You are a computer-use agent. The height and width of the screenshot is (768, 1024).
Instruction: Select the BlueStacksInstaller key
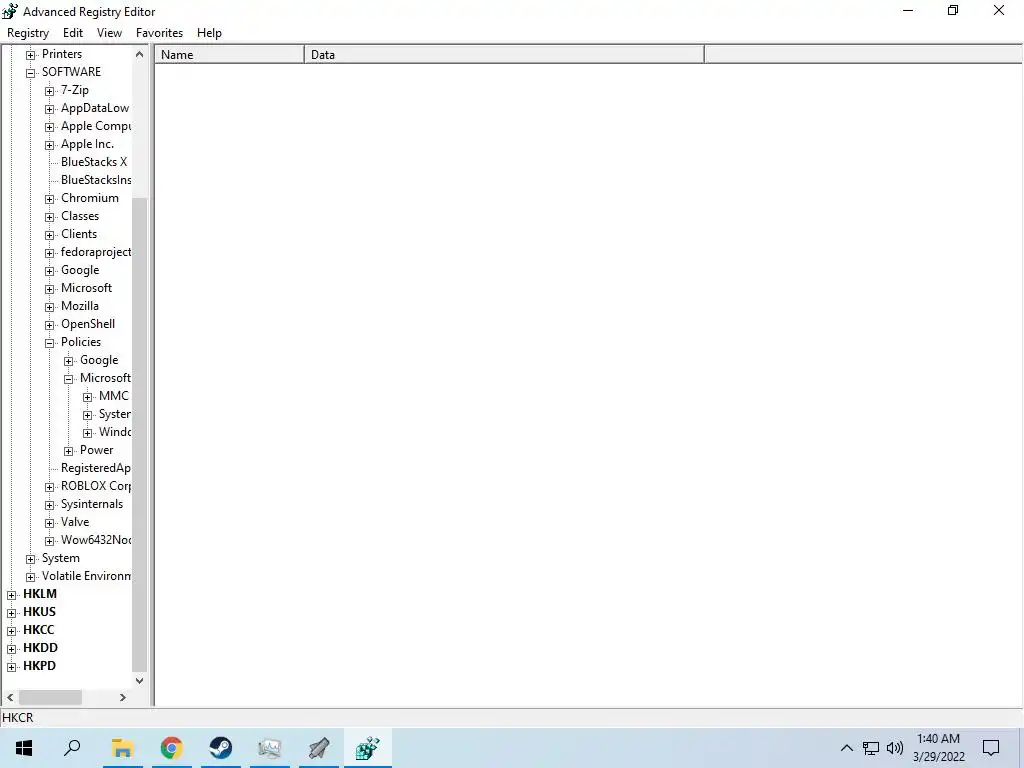pos(96,180)
